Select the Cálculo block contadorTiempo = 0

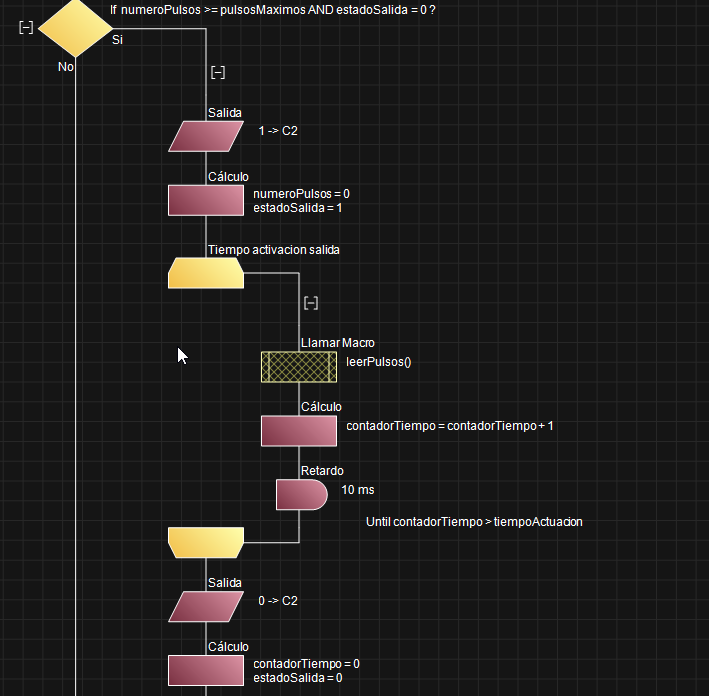[x=206, y=671]
